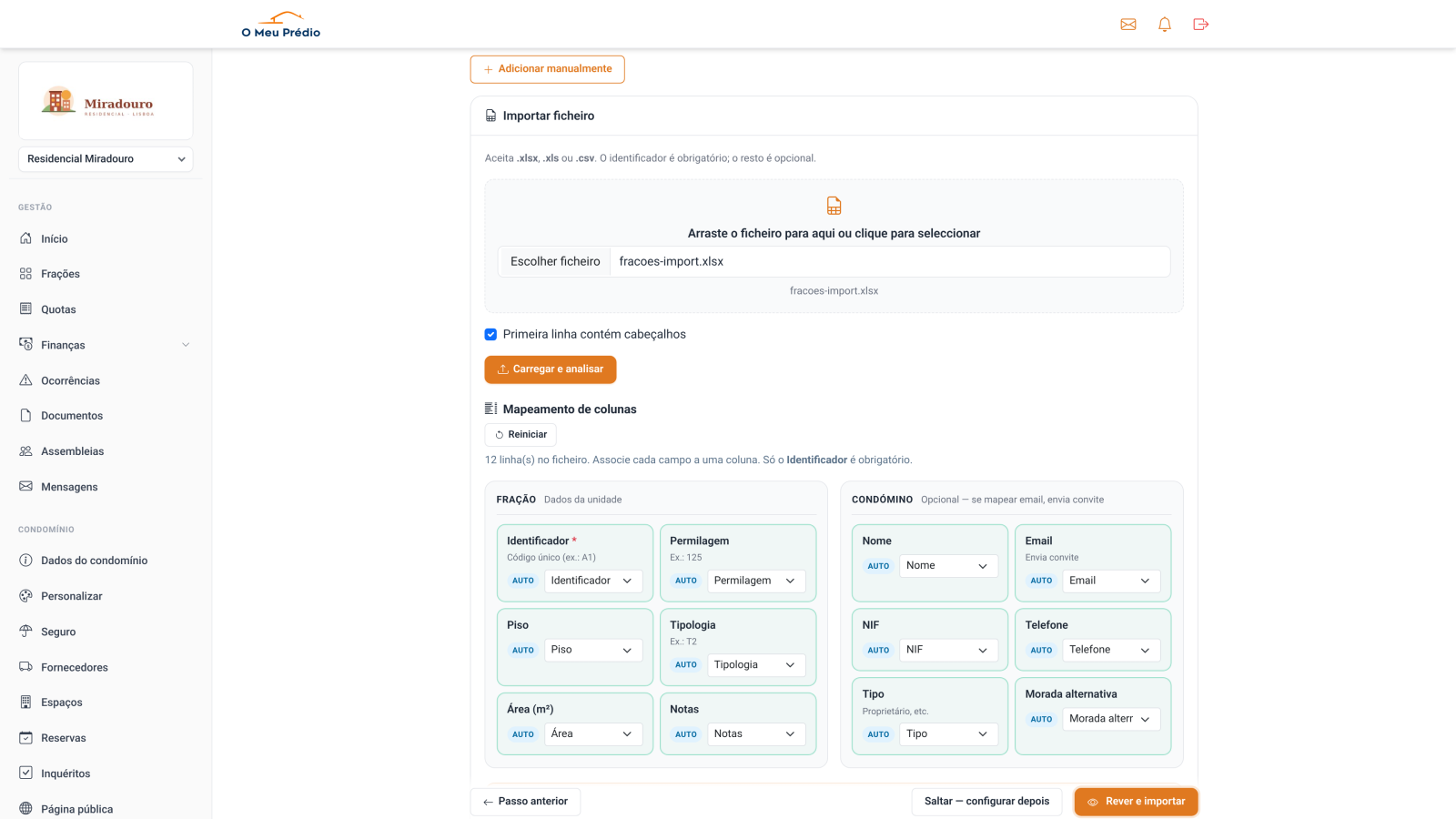Click Passo anterior button
1456x819 pixels.
pos(525,802)
